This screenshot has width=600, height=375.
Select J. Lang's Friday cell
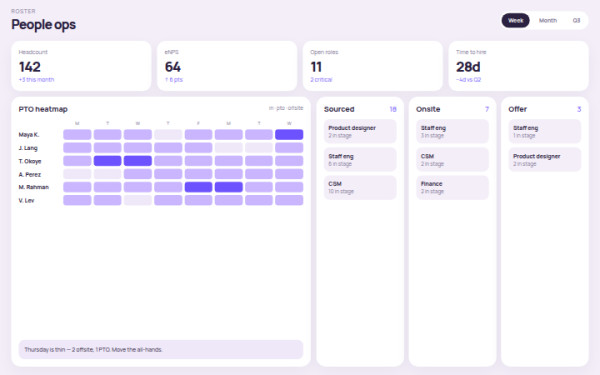pyautogui.click(x=198, y=148)
